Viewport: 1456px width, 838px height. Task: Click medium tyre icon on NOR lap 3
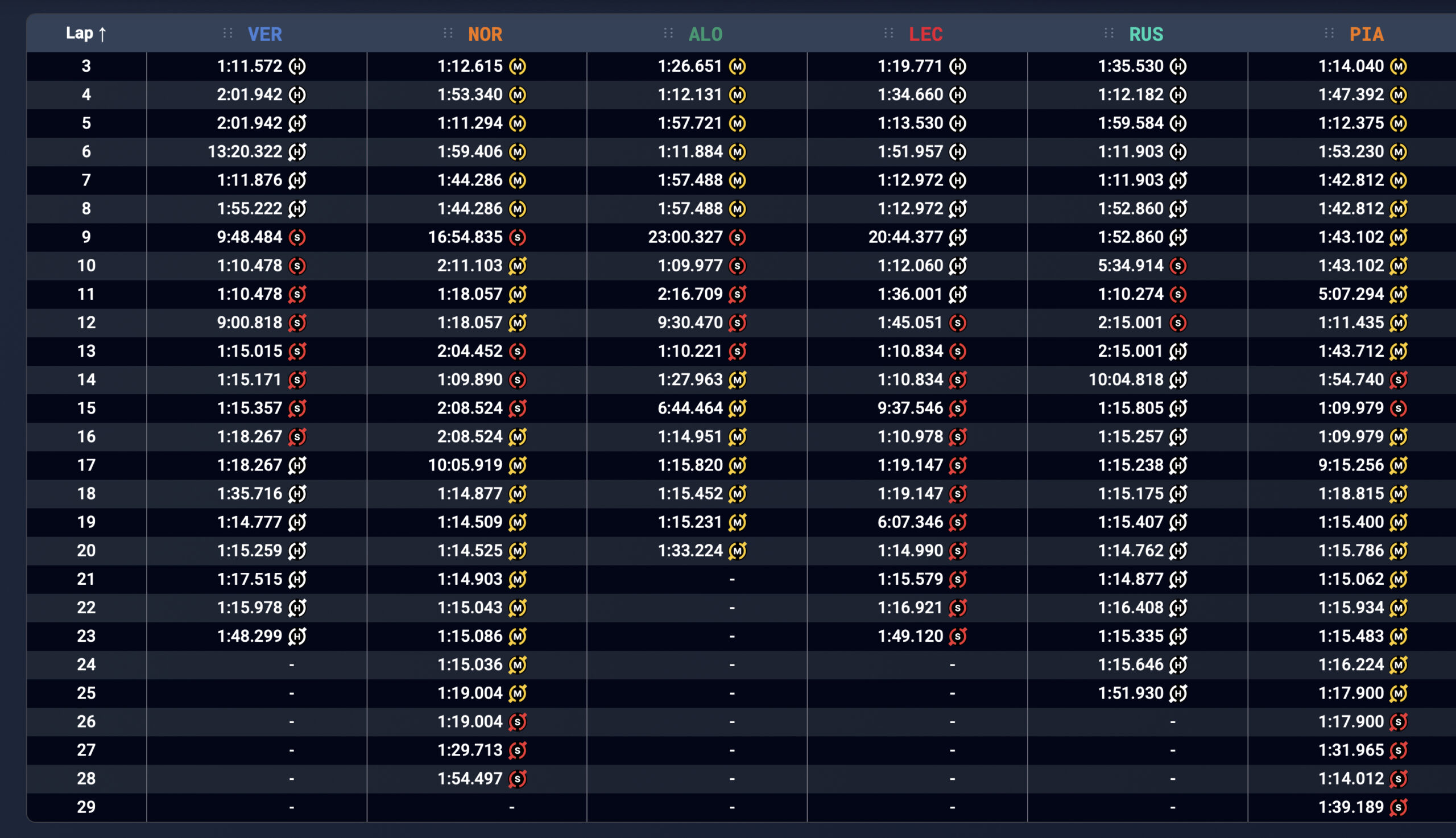pos(517,66)
